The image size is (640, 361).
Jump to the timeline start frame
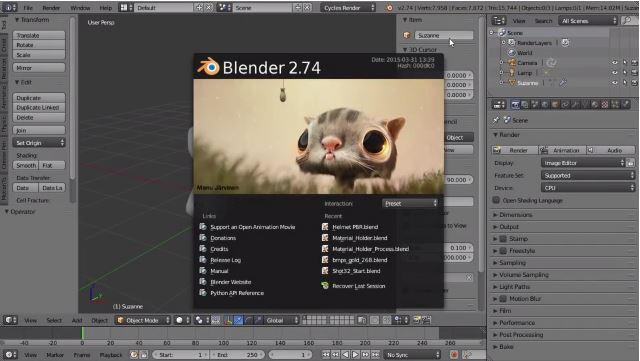(x=326, y=354)
